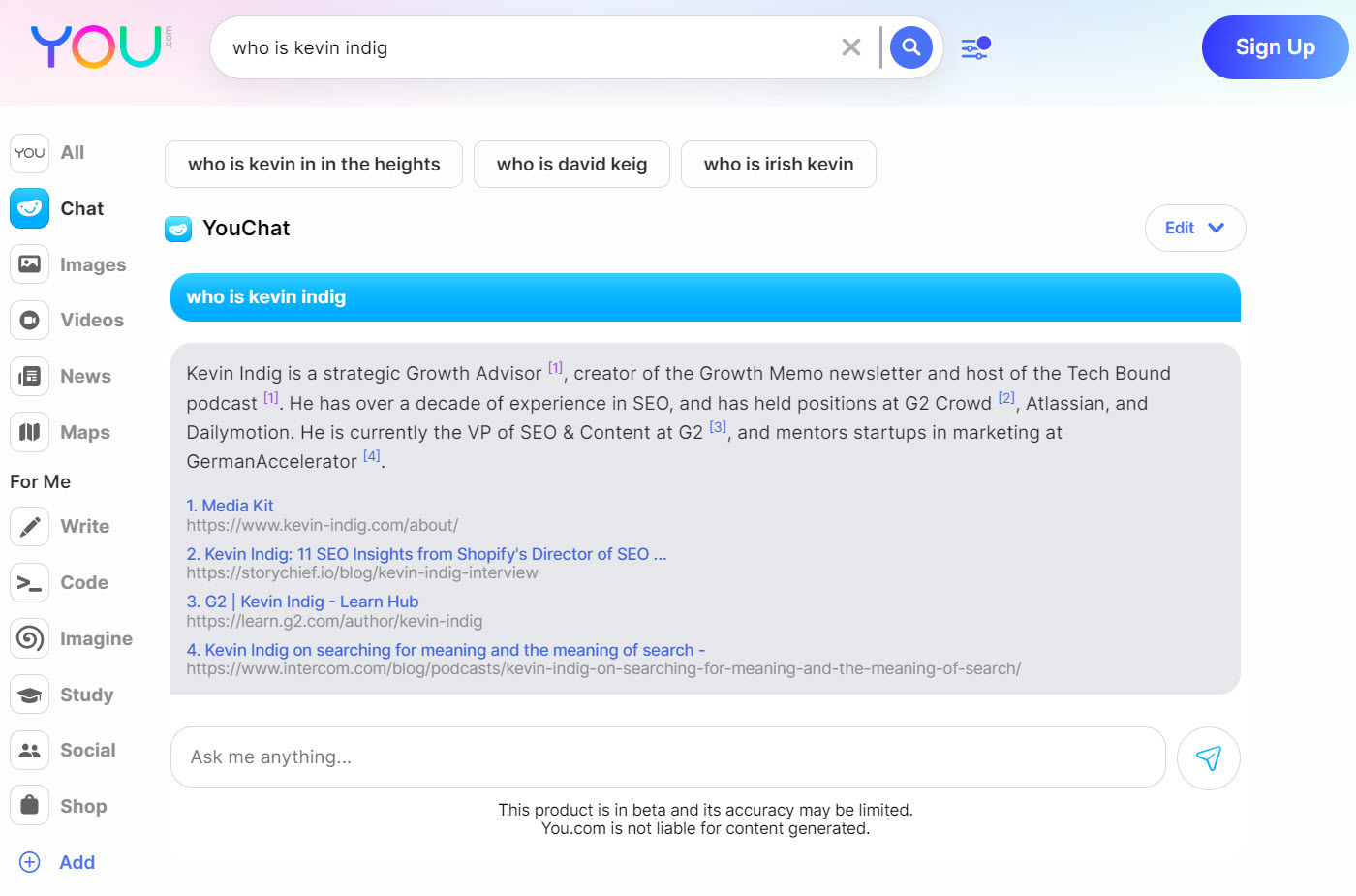The image size is (1356, 896).
Task: Click the "YouChat" heading text
Action: pyautogui.click(x=246, y=229)
